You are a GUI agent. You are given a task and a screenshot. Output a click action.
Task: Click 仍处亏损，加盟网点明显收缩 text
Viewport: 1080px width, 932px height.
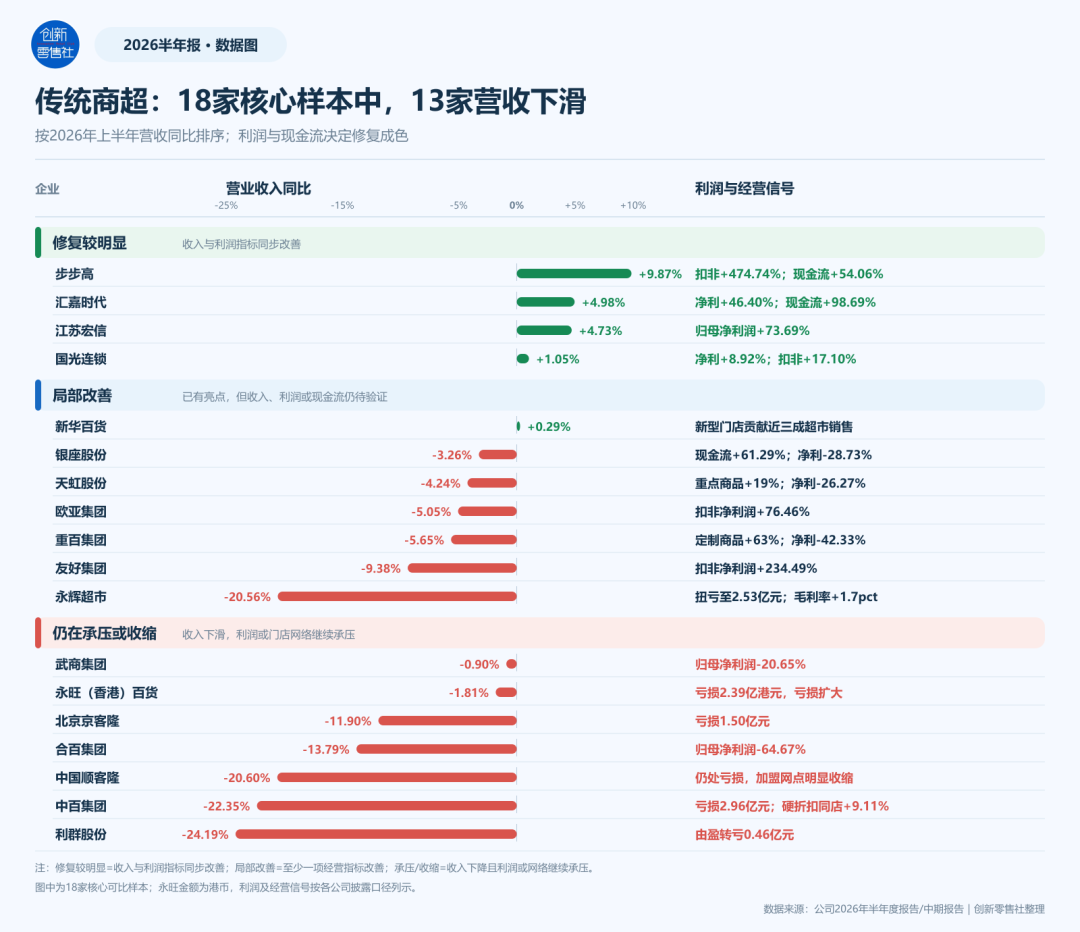[x=774, y=778]
